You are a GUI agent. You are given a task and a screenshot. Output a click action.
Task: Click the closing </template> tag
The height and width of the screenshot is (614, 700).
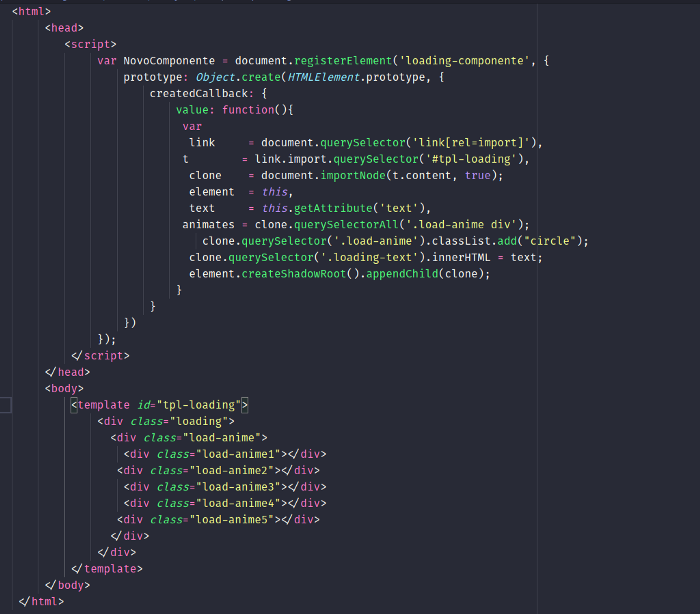(107, 569)
